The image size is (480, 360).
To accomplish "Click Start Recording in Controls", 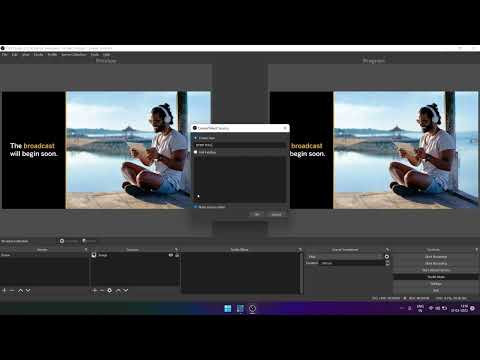I will tap(436, 263).
